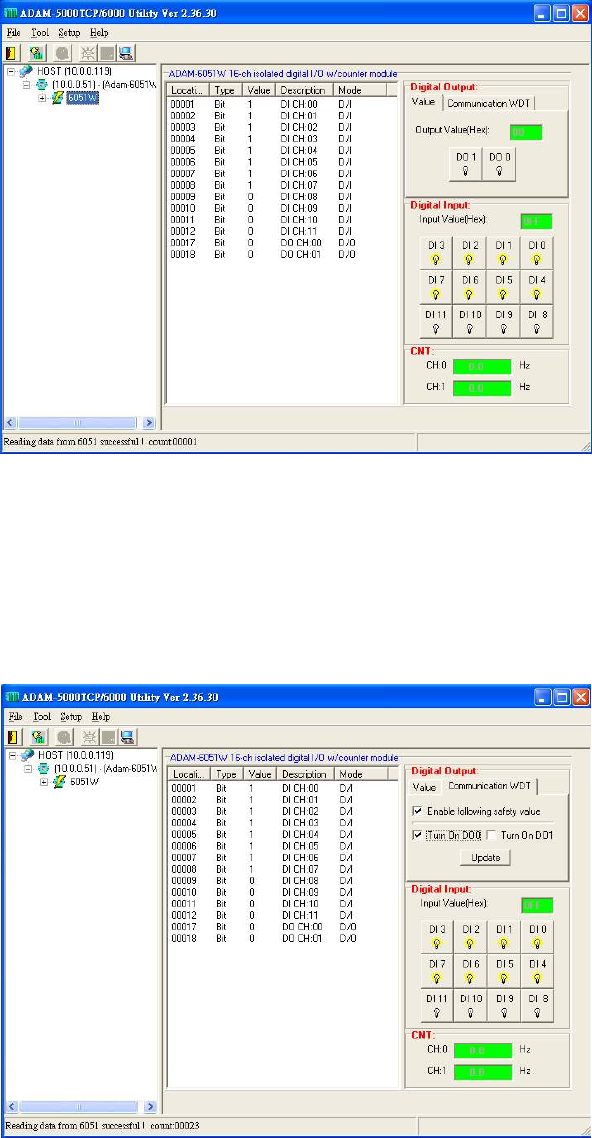Open Tool menu in count:00001 window
This screenshot has width=592, height=1138.
40,33
